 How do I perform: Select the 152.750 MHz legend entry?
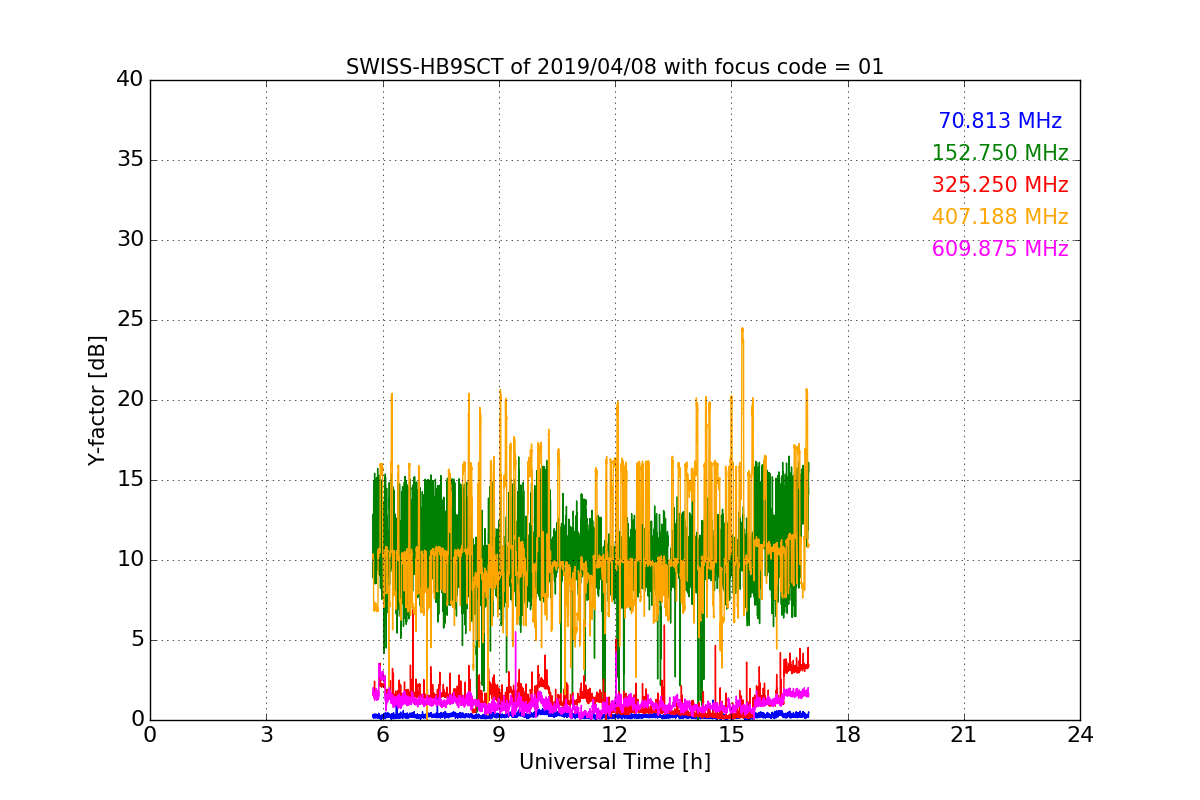tap(999, 153)
